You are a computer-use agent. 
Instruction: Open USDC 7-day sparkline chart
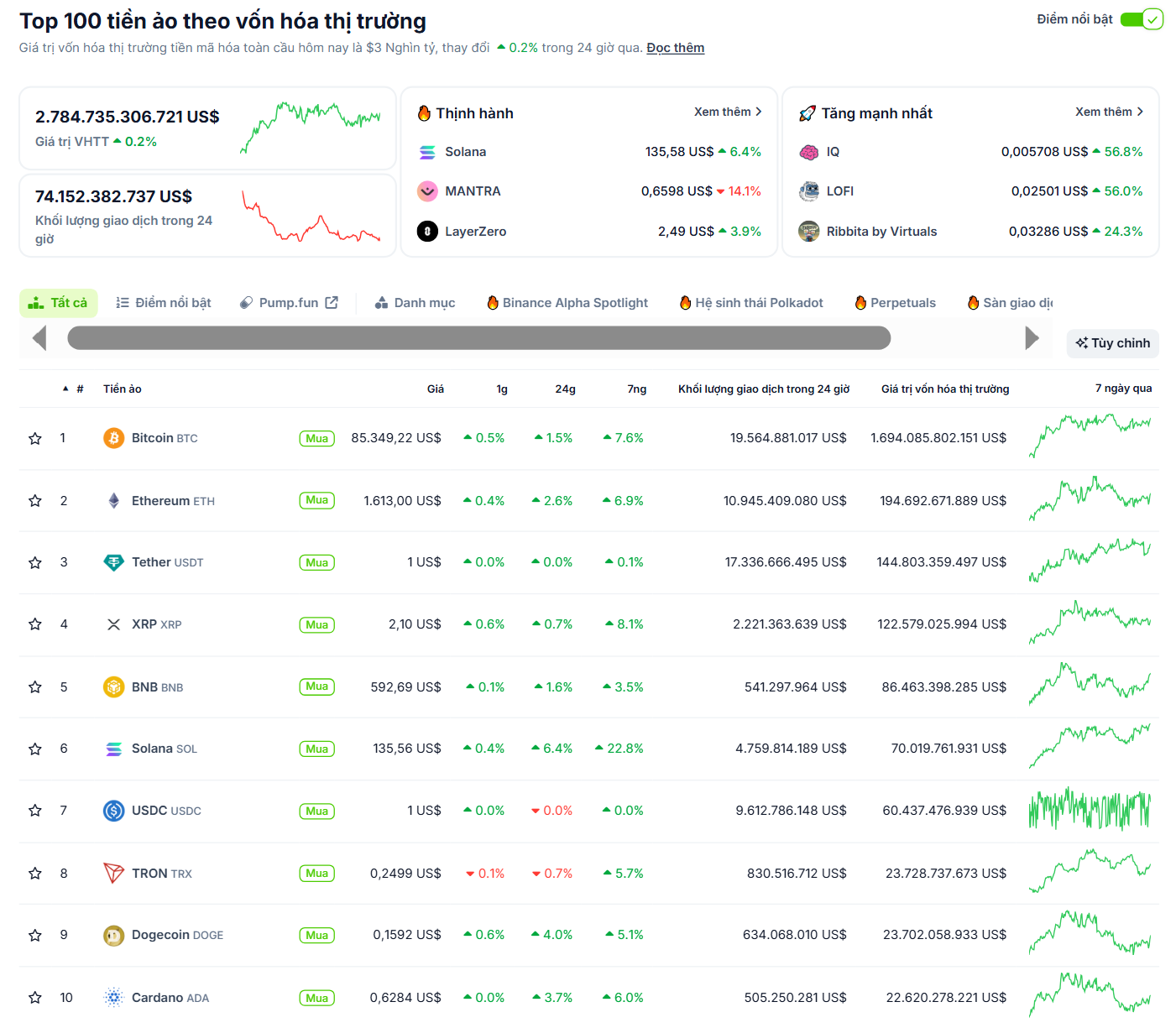(x=1090, y=809)
